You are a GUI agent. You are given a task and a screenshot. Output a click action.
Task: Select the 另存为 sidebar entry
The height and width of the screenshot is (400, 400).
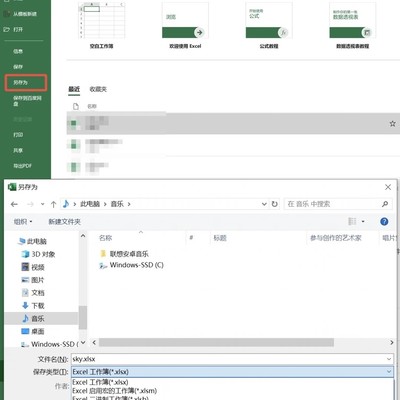coord(26,83)
